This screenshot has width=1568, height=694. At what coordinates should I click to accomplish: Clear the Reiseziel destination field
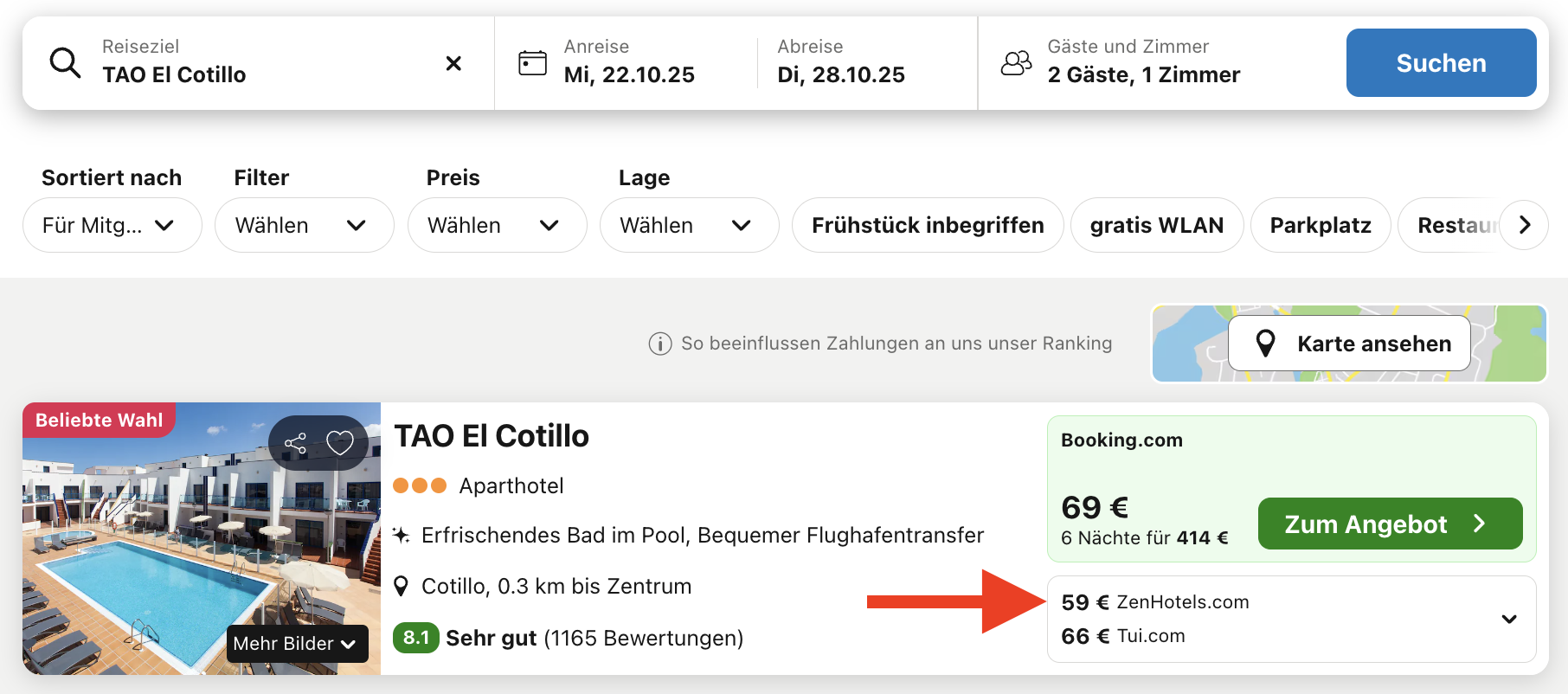pyautogui.click(x=453, y=63)
